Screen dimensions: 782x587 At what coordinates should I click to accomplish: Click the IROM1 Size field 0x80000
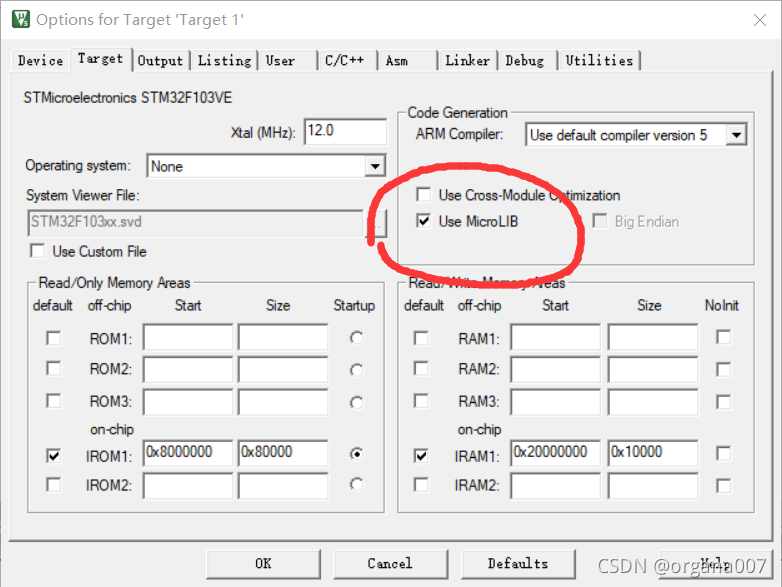[x=283, y=453]
